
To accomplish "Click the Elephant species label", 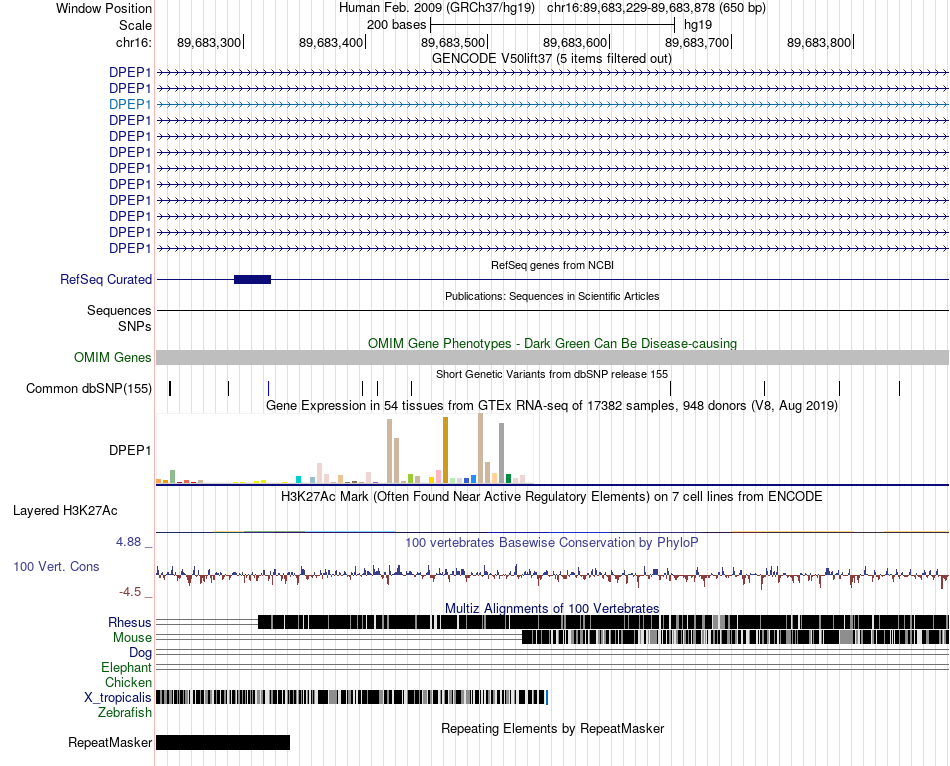I will pos(127,667).
